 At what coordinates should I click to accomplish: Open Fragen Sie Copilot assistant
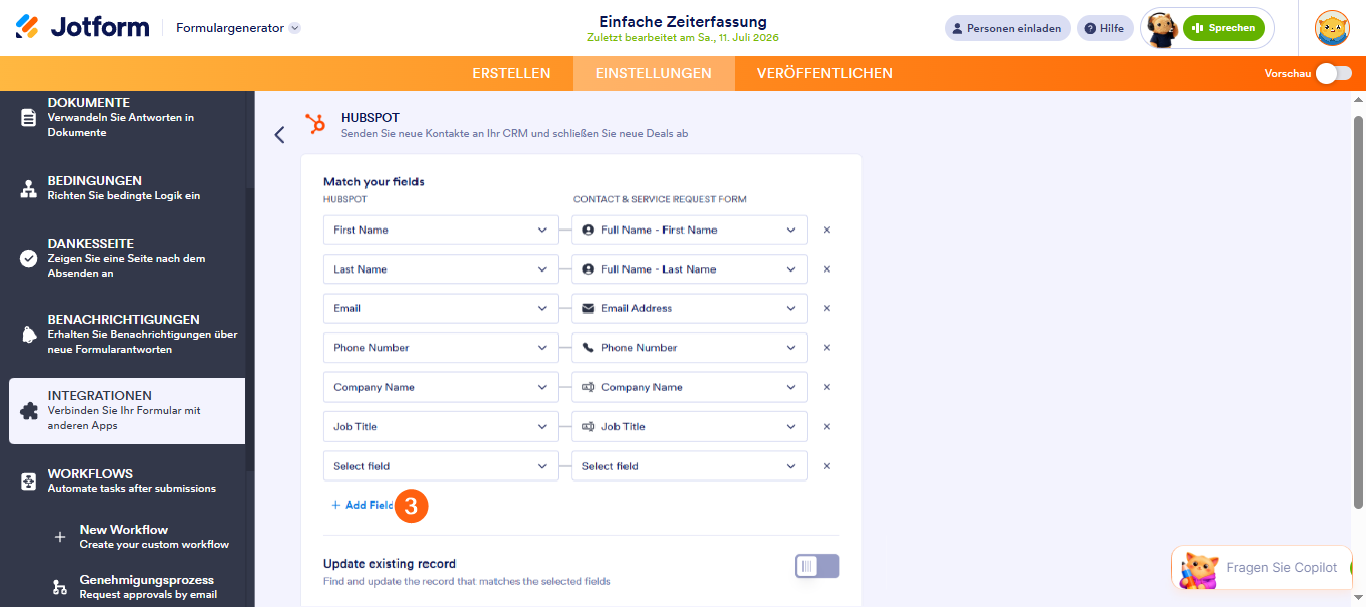click(1262, 568)
